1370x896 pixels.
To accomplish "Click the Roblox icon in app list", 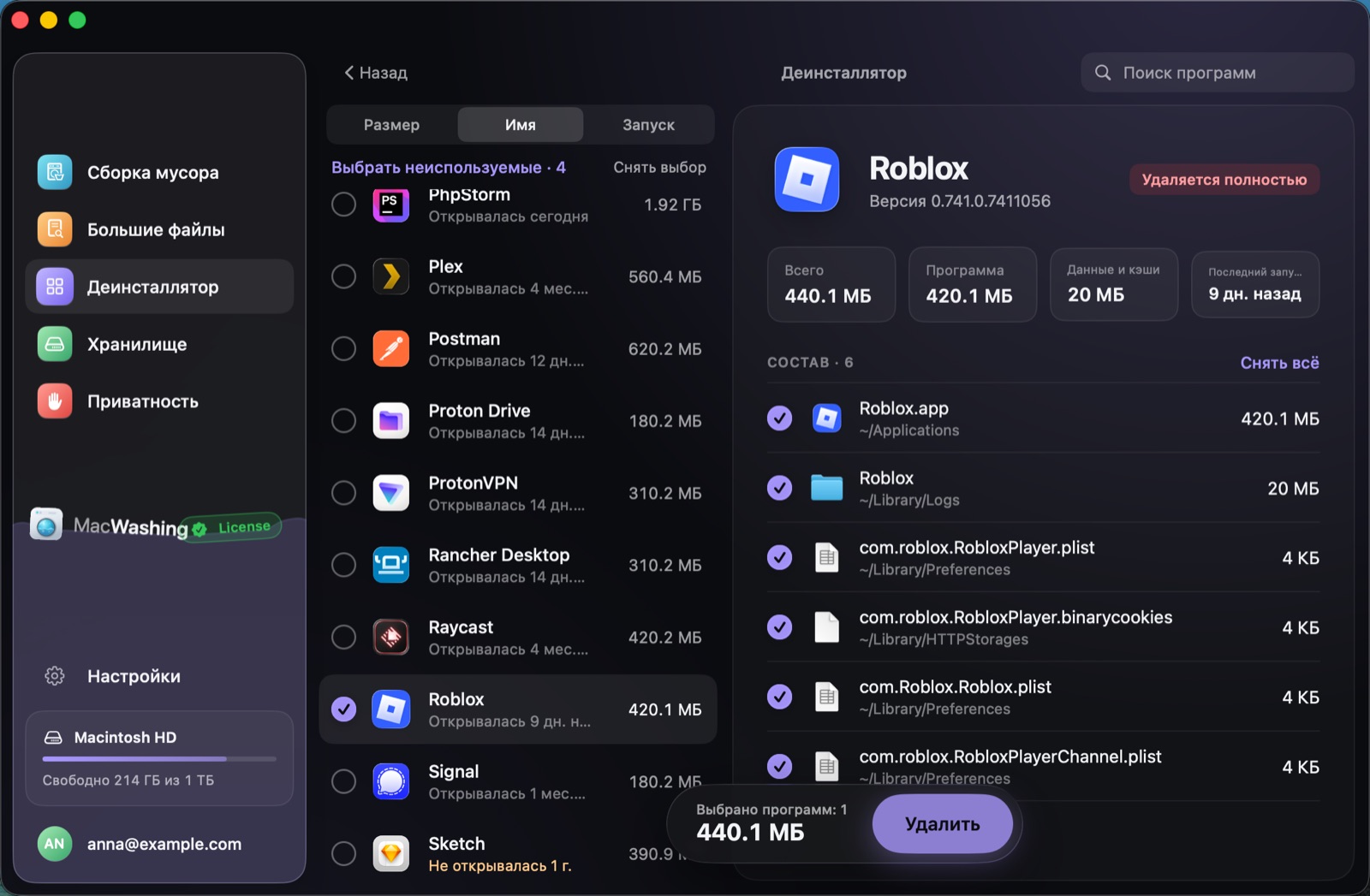I will [x=391, y=709].
